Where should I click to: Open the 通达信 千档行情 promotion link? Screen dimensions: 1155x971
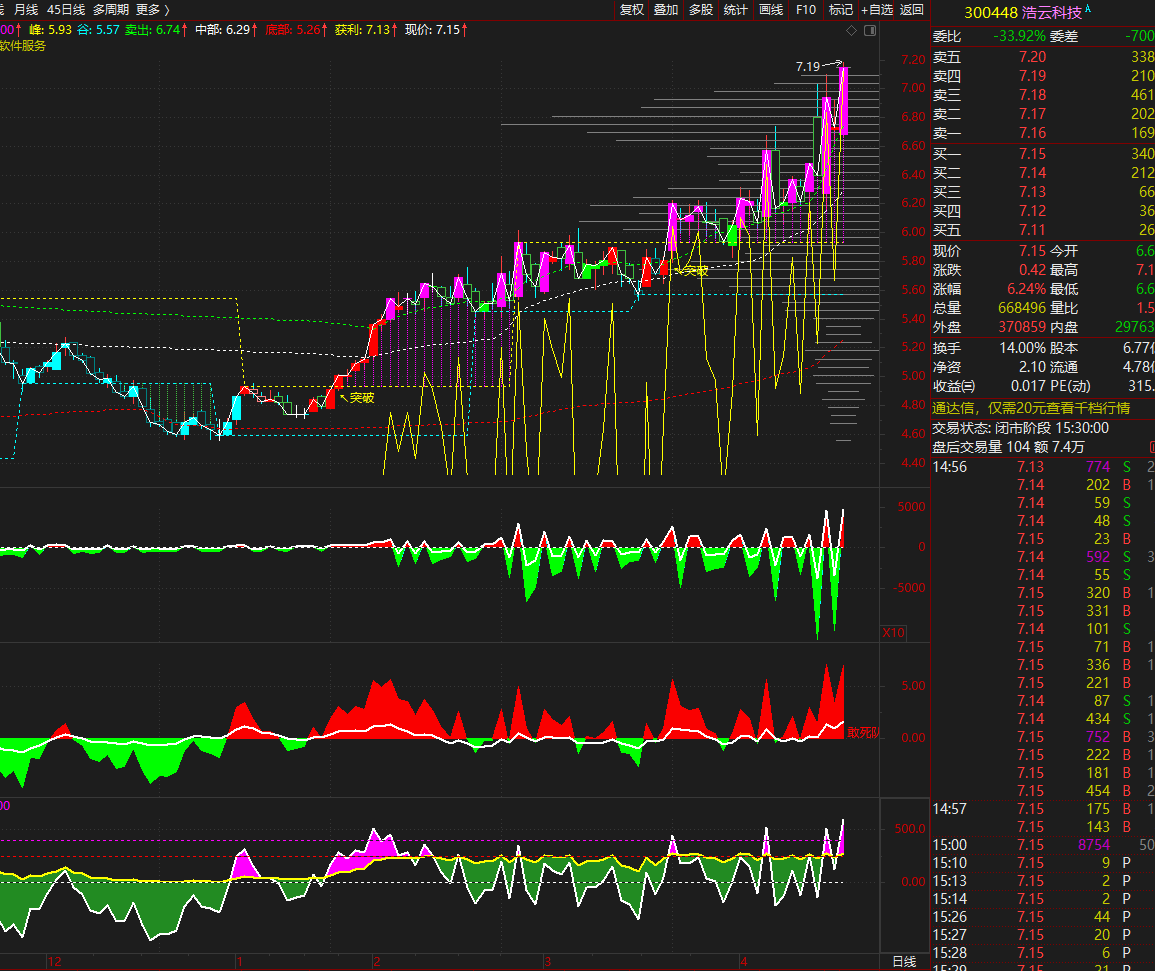1030,408
